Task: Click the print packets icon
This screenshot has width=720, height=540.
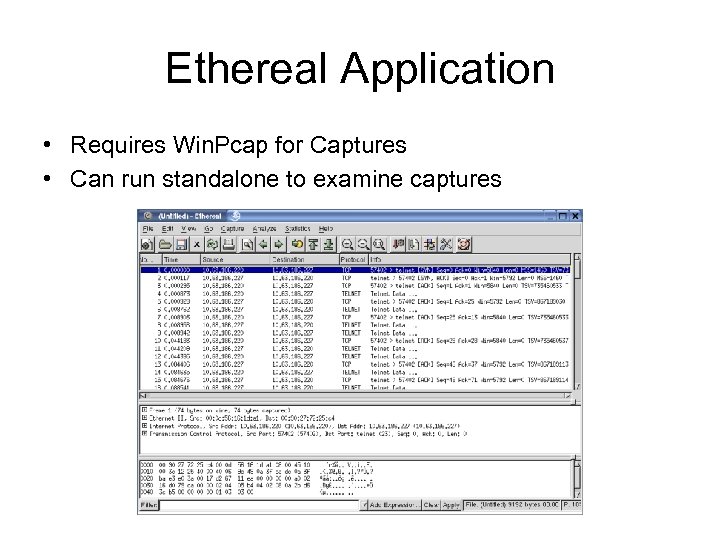Action: click(228, 244)
